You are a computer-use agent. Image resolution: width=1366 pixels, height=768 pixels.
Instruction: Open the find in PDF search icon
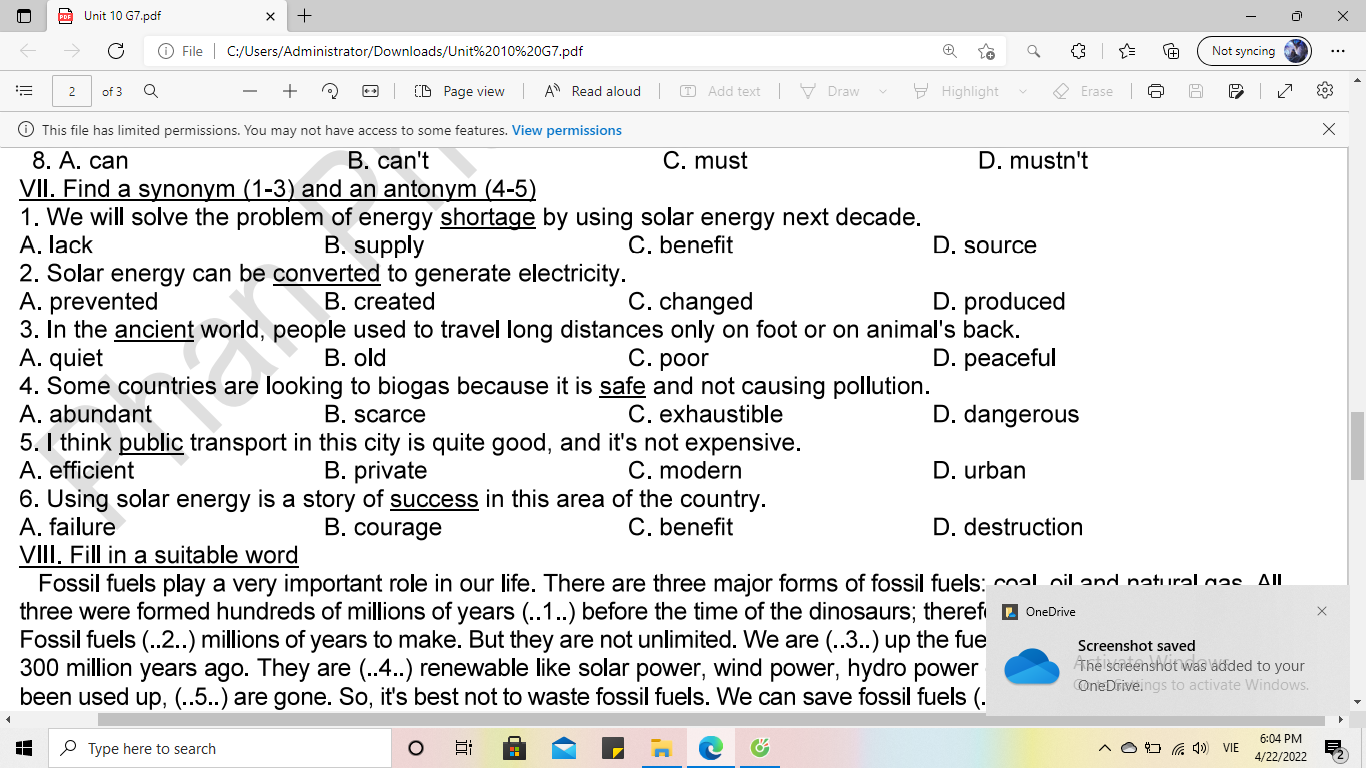pos(151,91)
